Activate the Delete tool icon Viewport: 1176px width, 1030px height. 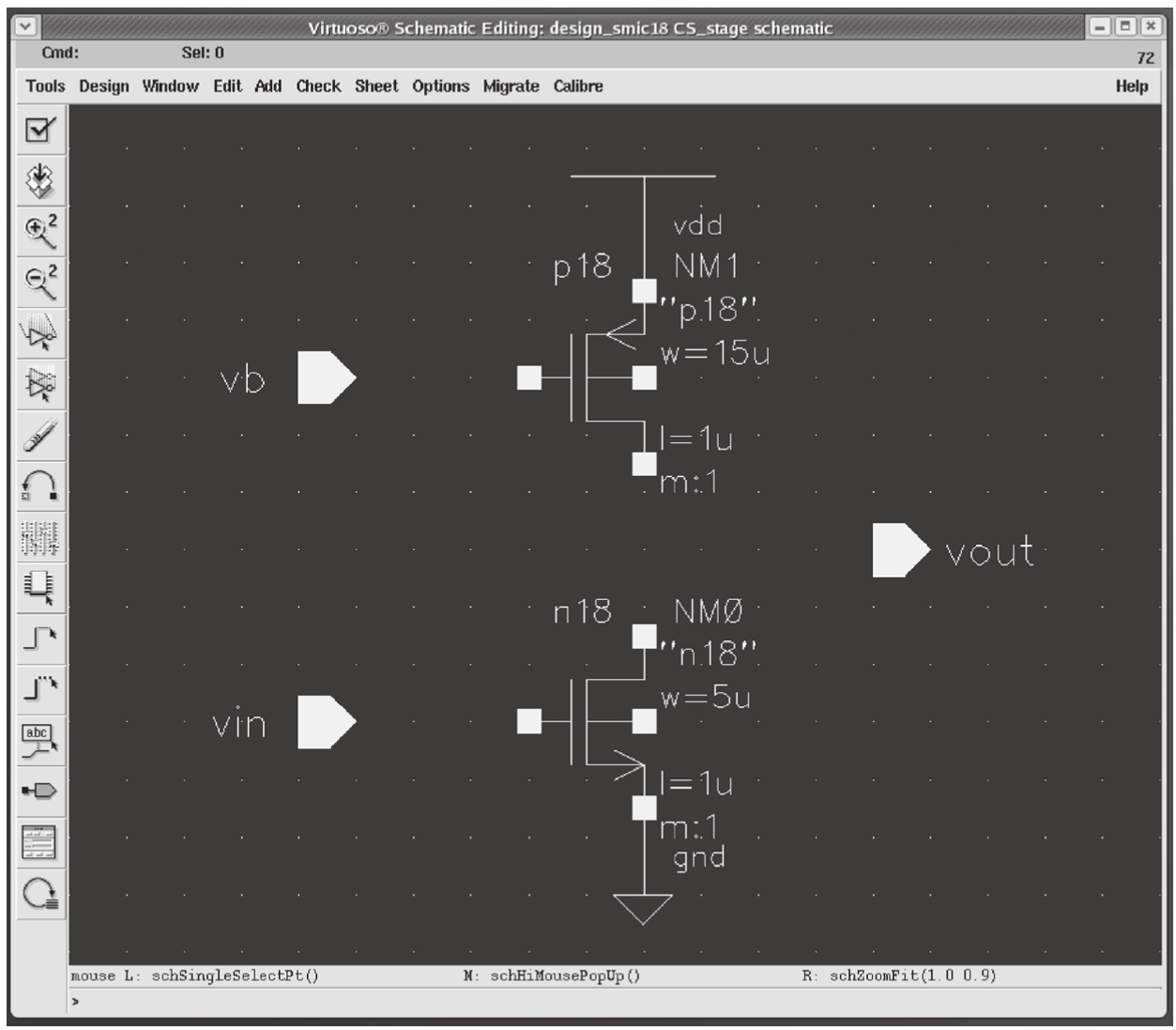pyautogui.click(x=39, y=435)
